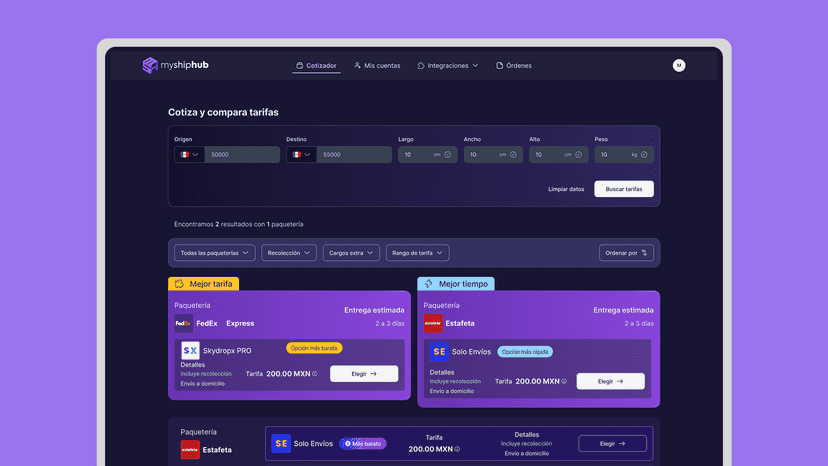Click the Mejor tiempo badge
The width and height of the screenshot is (828, 466).
point(456,284)
